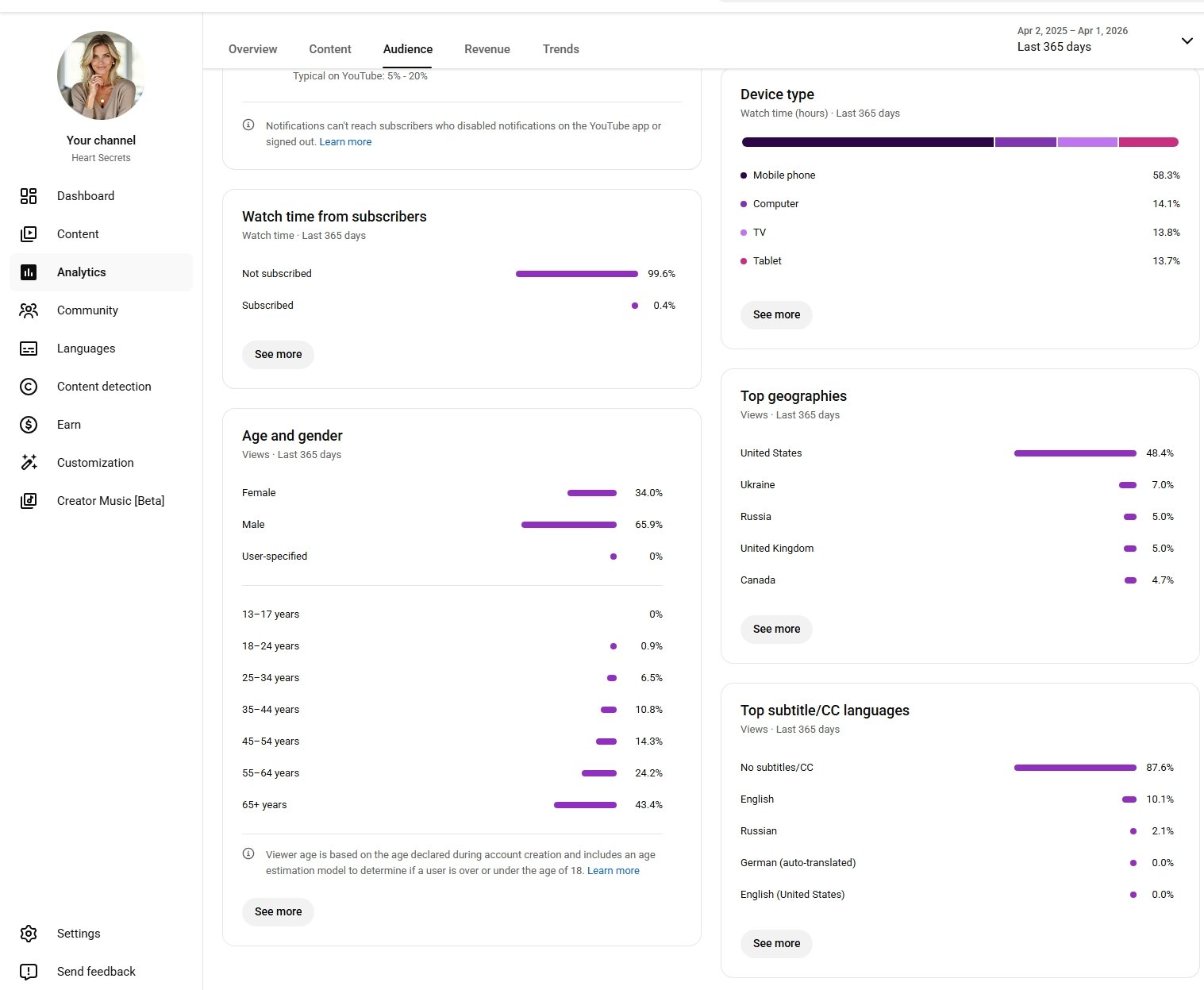1204x990 pixels.
Task: Open the Content detection copyright icon
Action: tap(29, 387)
